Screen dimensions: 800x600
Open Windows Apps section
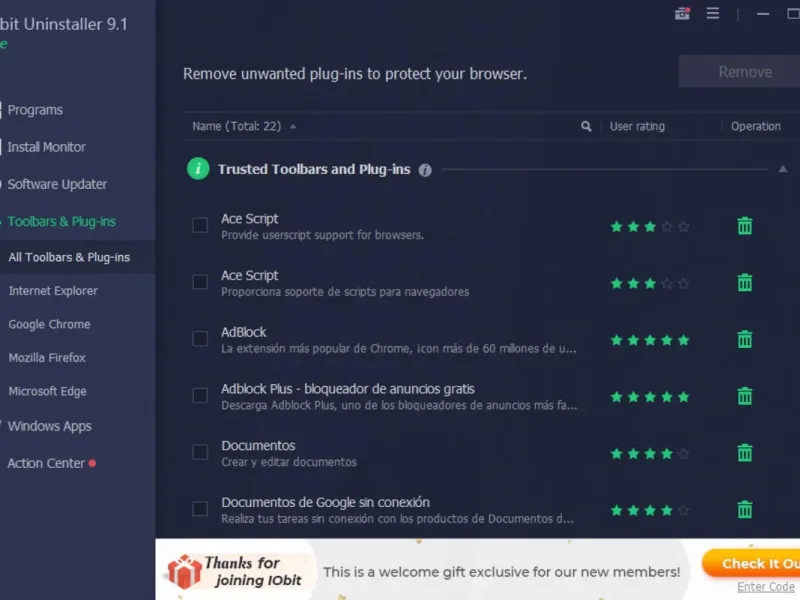49,426
